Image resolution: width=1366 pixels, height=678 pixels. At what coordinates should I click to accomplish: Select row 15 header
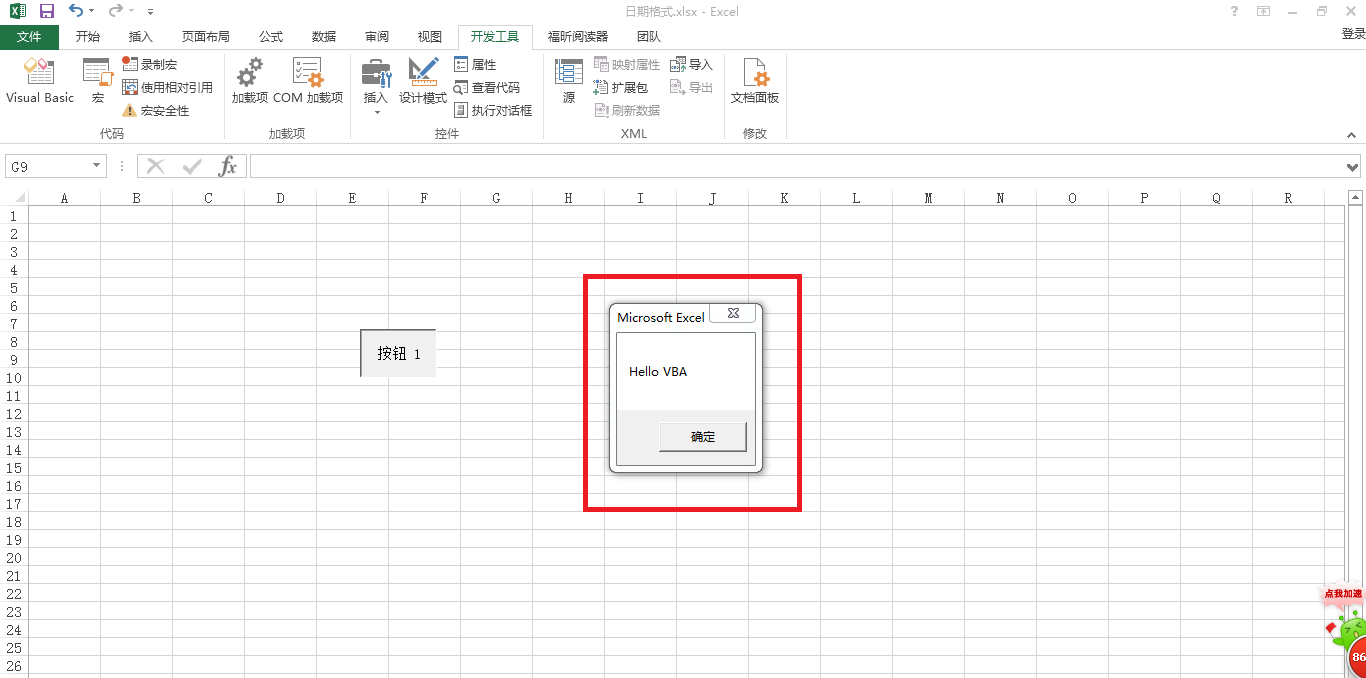coord(14,468)
